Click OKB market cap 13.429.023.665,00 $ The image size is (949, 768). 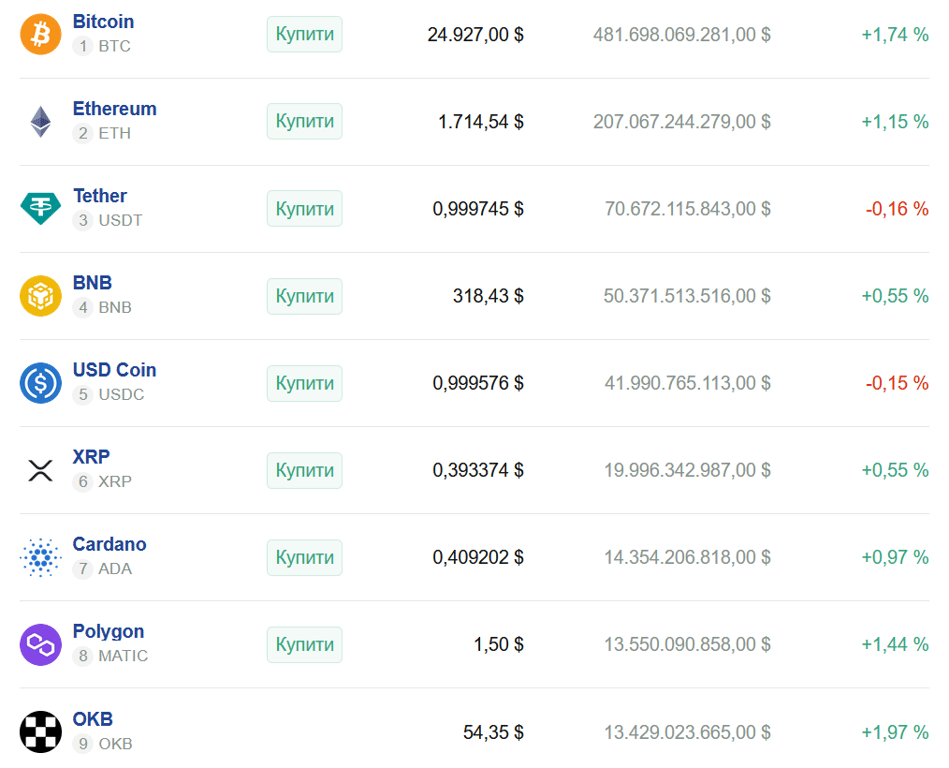[688, 732]
